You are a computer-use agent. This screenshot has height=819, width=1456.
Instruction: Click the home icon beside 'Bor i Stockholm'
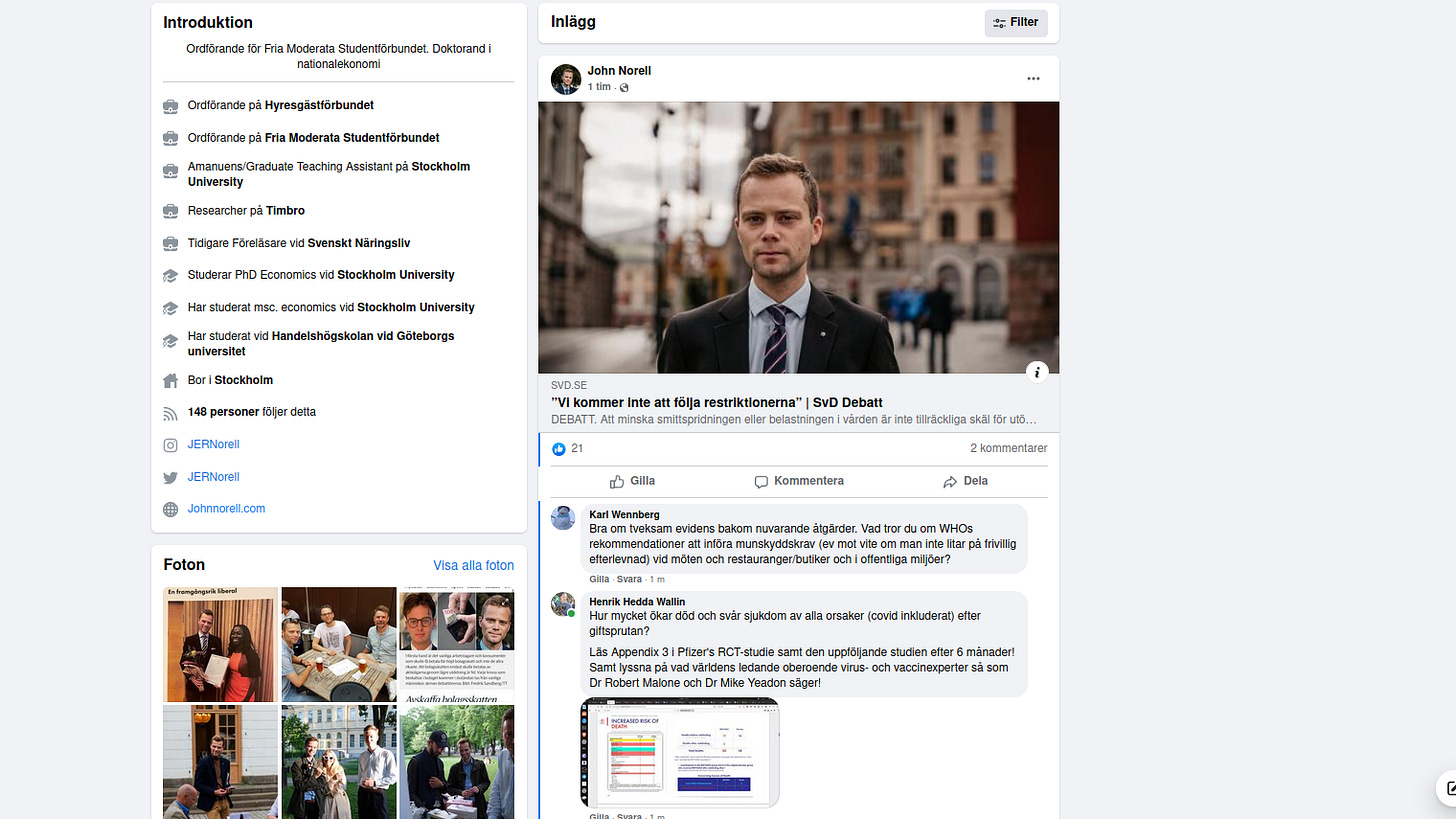(x=170, y=380)
